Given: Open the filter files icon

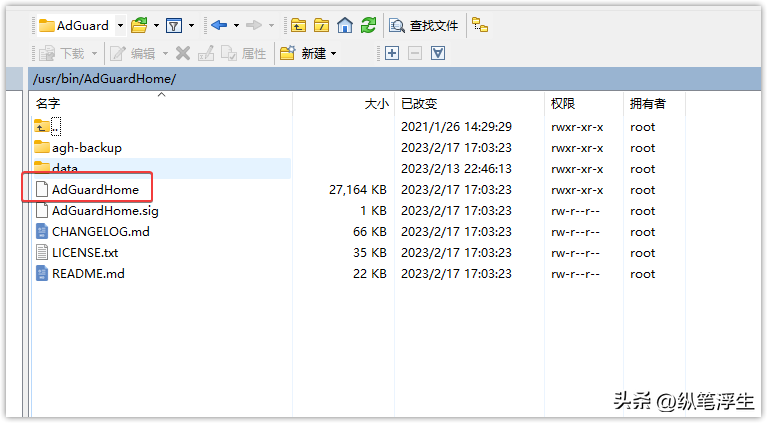Looking at the screenshot, I should click(x=174, y=25).
